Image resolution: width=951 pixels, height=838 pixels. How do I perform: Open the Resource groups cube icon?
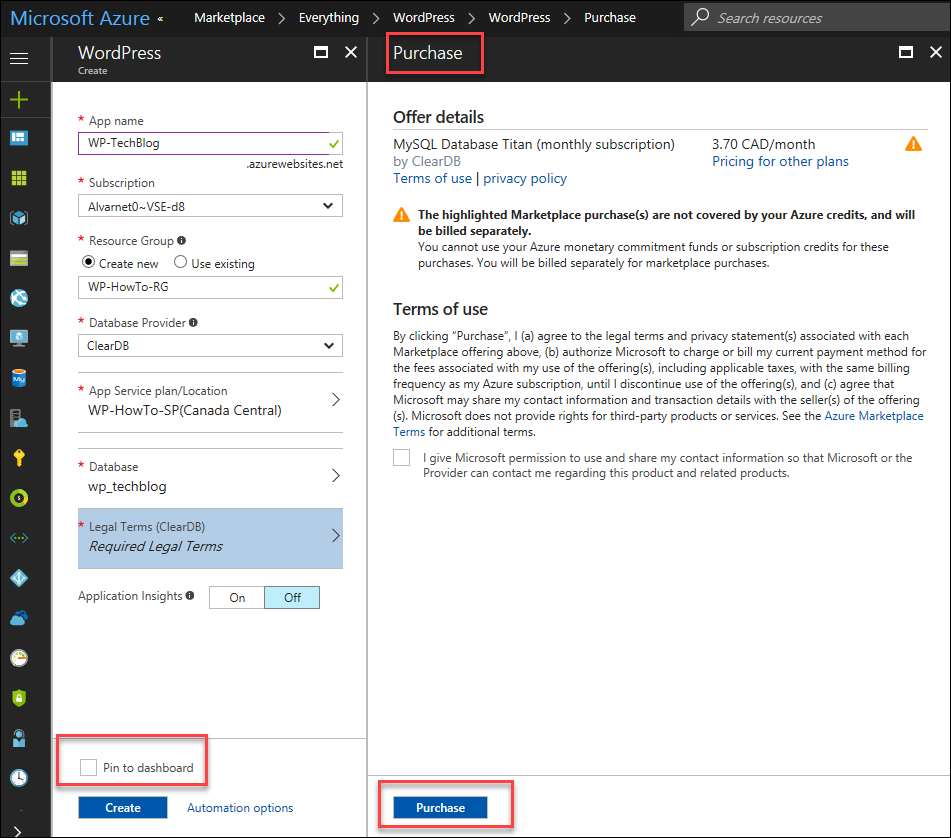click(19, 218)
